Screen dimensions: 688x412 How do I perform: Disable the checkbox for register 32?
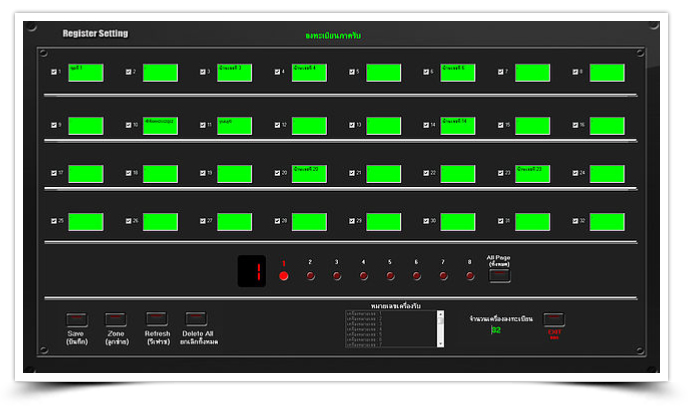click(576, 220)
